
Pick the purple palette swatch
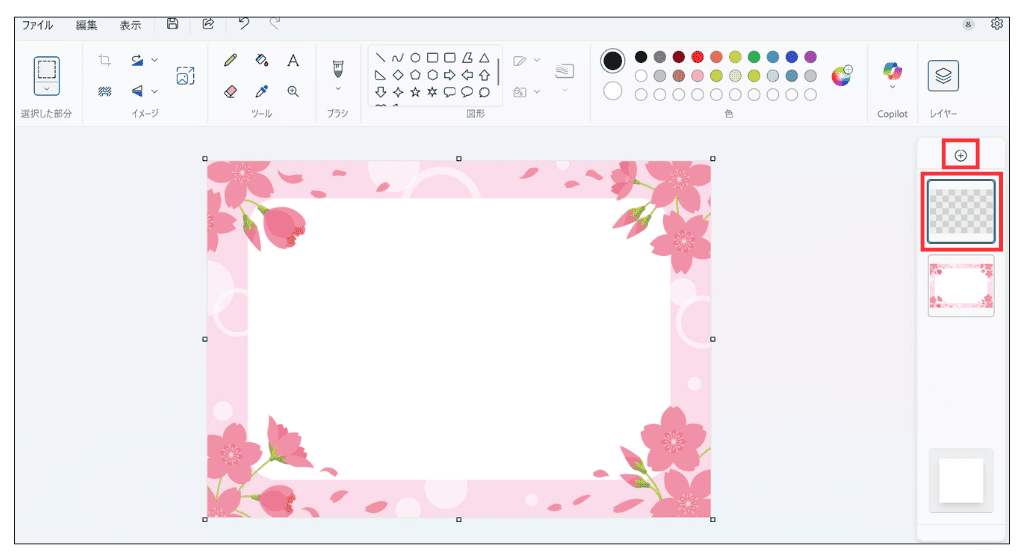[x=810, y=57]
